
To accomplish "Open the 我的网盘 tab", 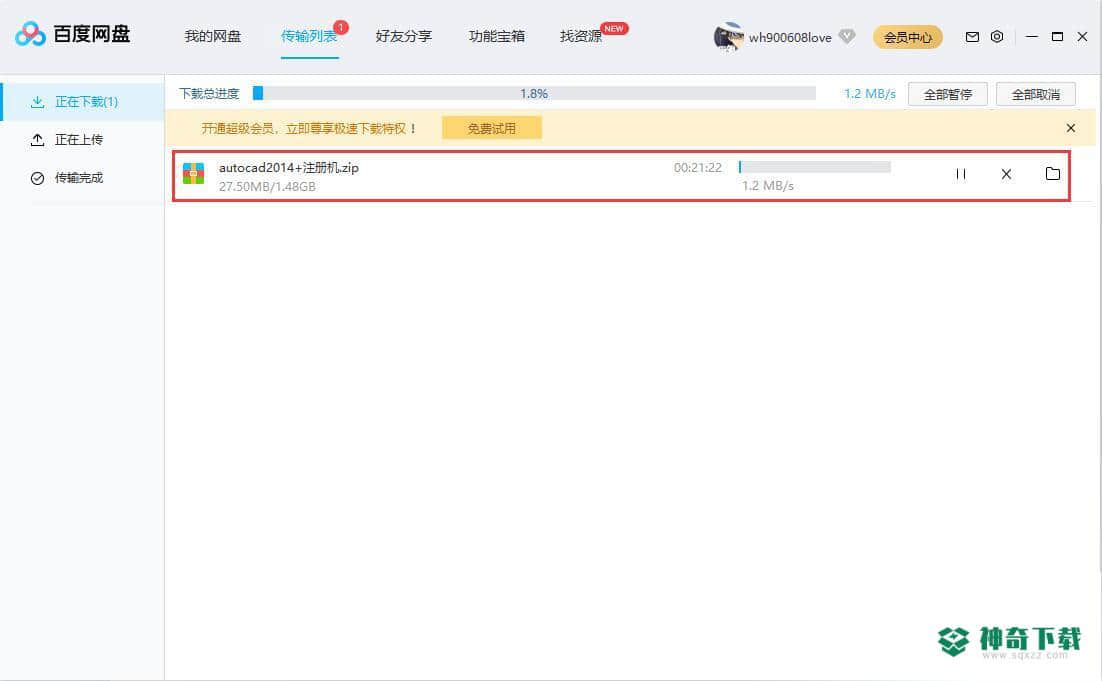I will coord(212,36).
